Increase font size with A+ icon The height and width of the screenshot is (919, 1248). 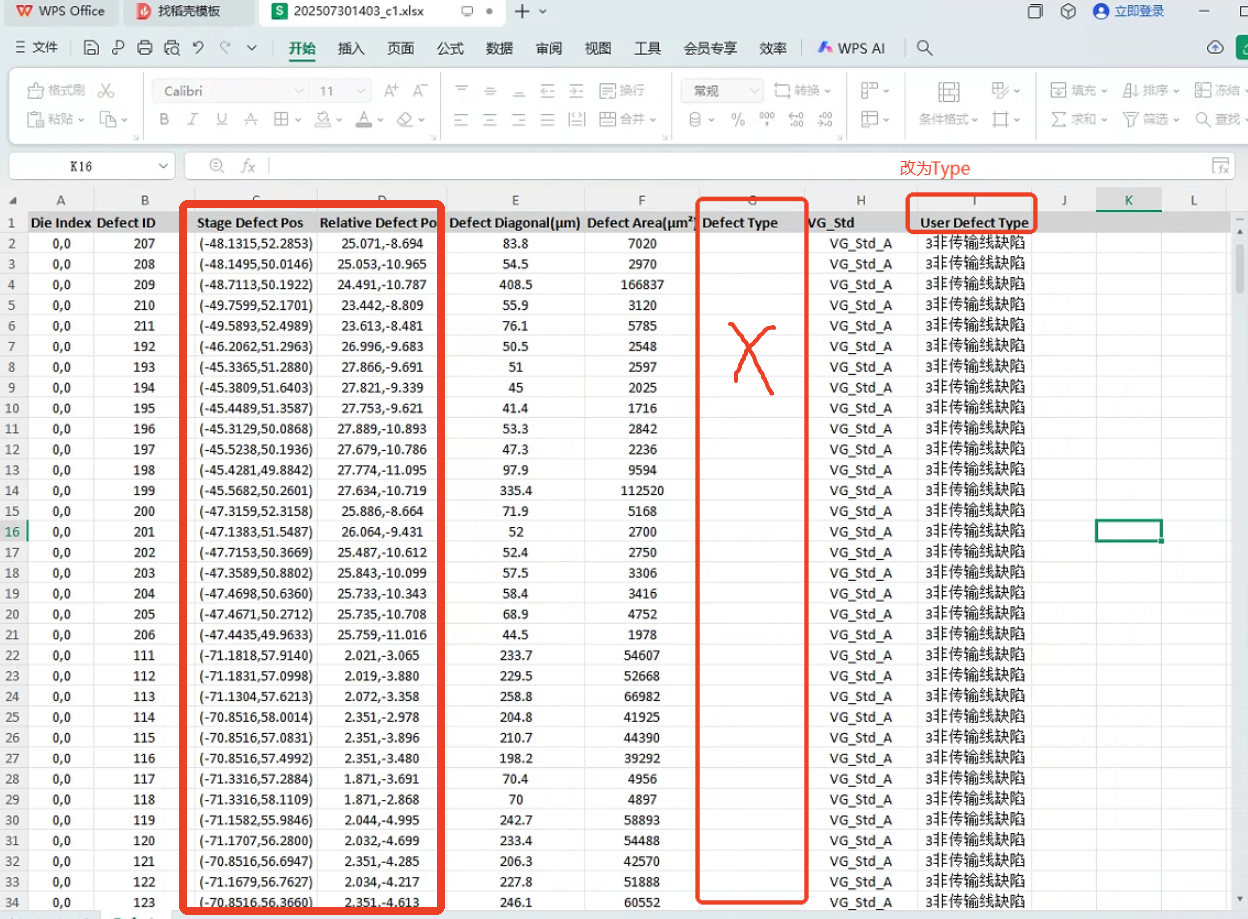pyautogui.click(x=391, y=91)
